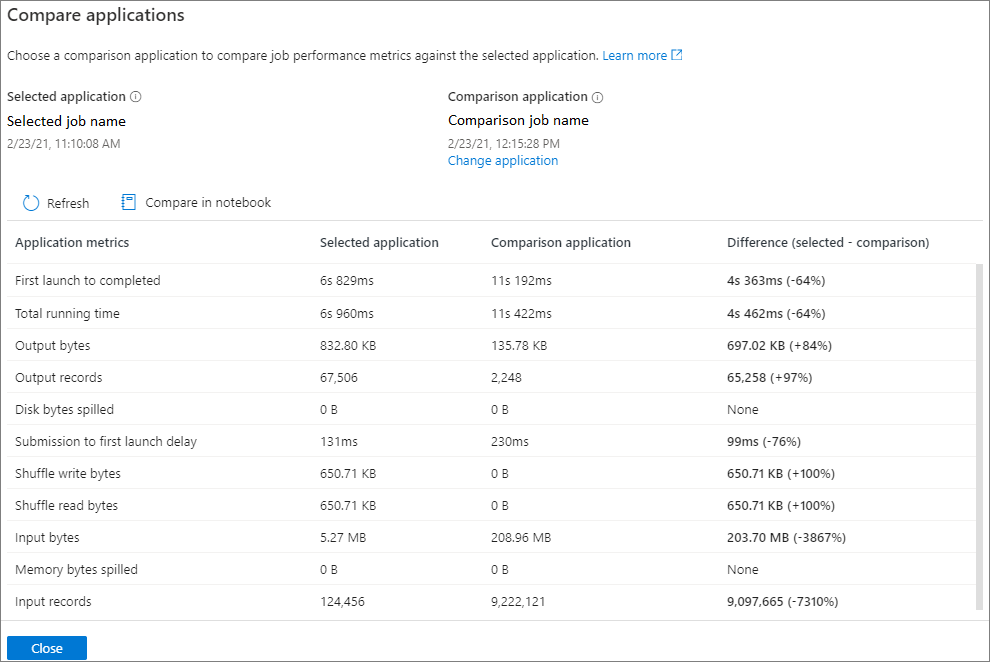The width and height of the screenshot is (990, 662).
Task: Click the Difference column header
Action: [826, 242]
